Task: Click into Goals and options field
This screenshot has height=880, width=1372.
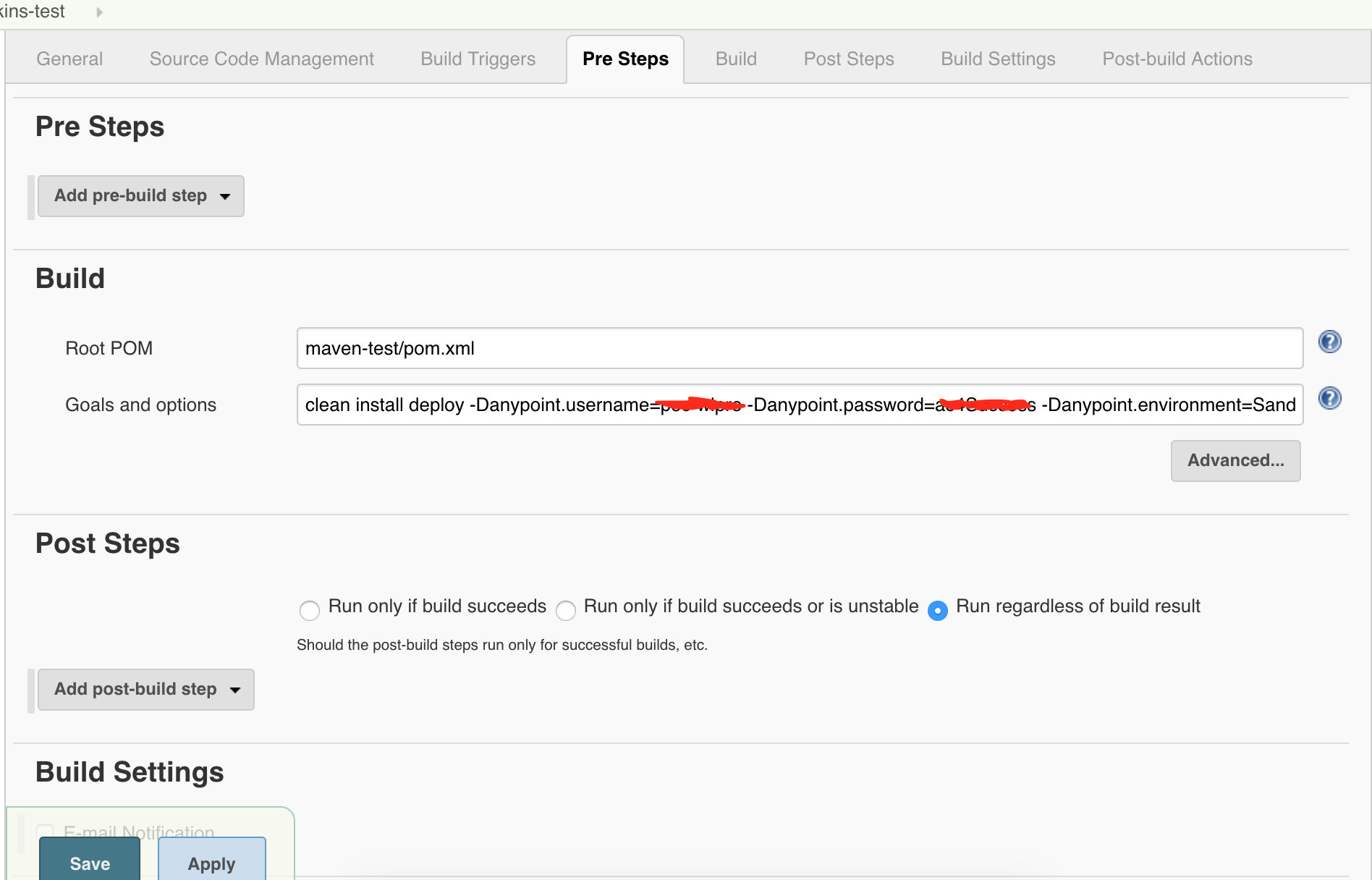Action: click(800, 405)
